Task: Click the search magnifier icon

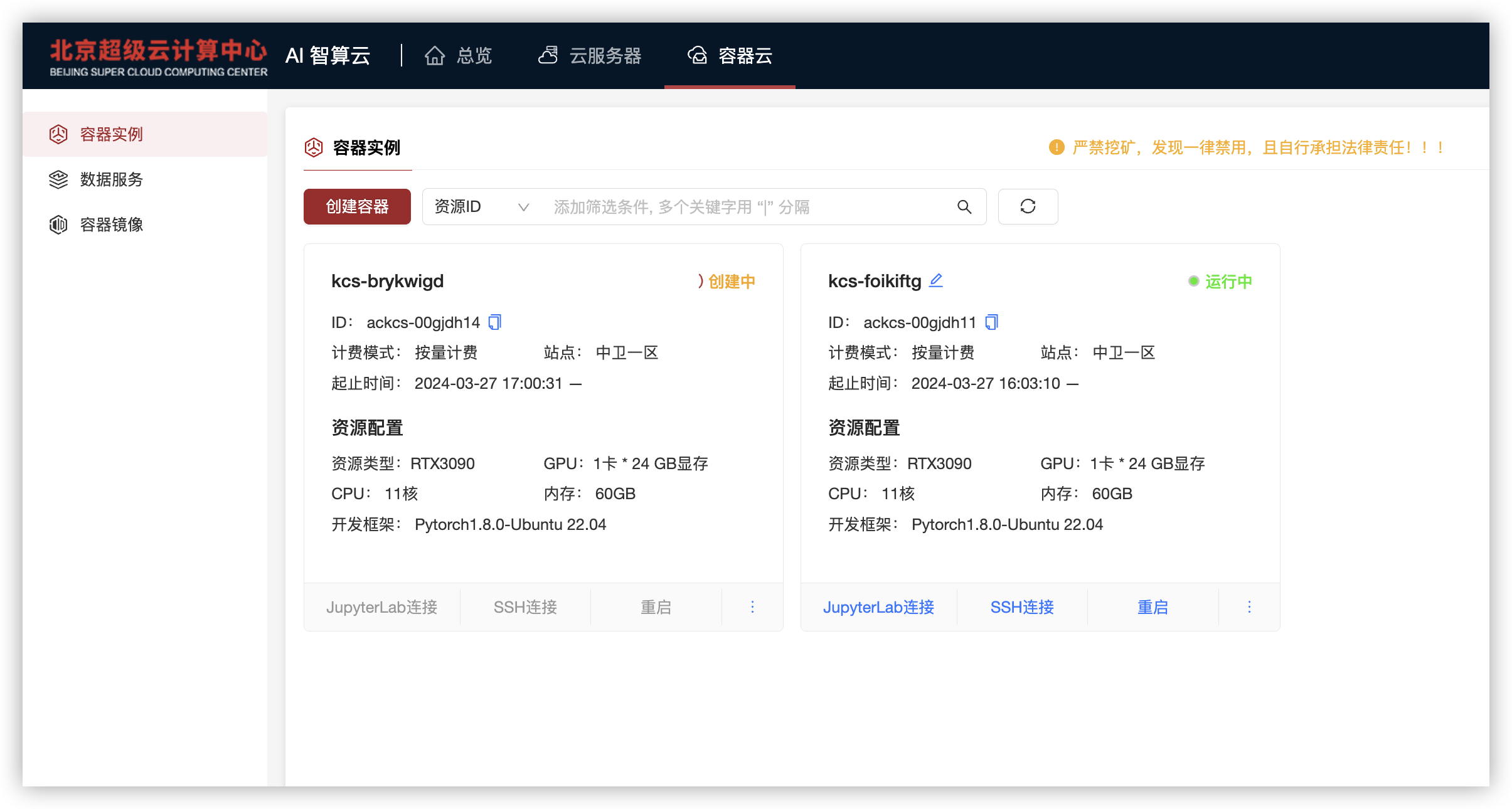Action: click(964, 207)
